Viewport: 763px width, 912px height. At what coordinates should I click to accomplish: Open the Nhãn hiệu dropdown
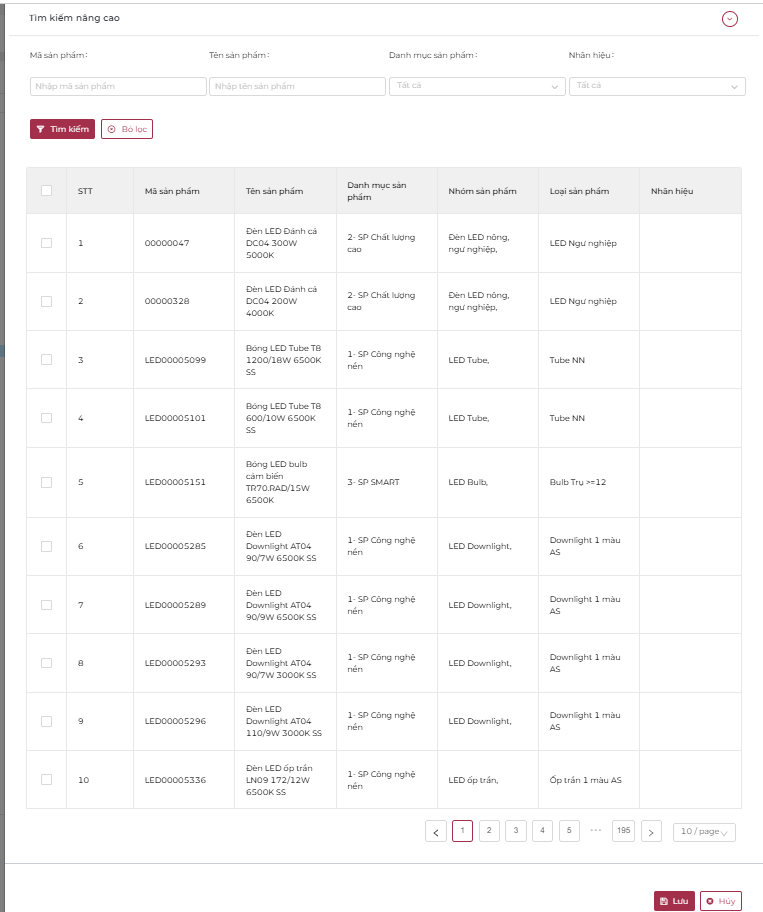tap(657, 86)
